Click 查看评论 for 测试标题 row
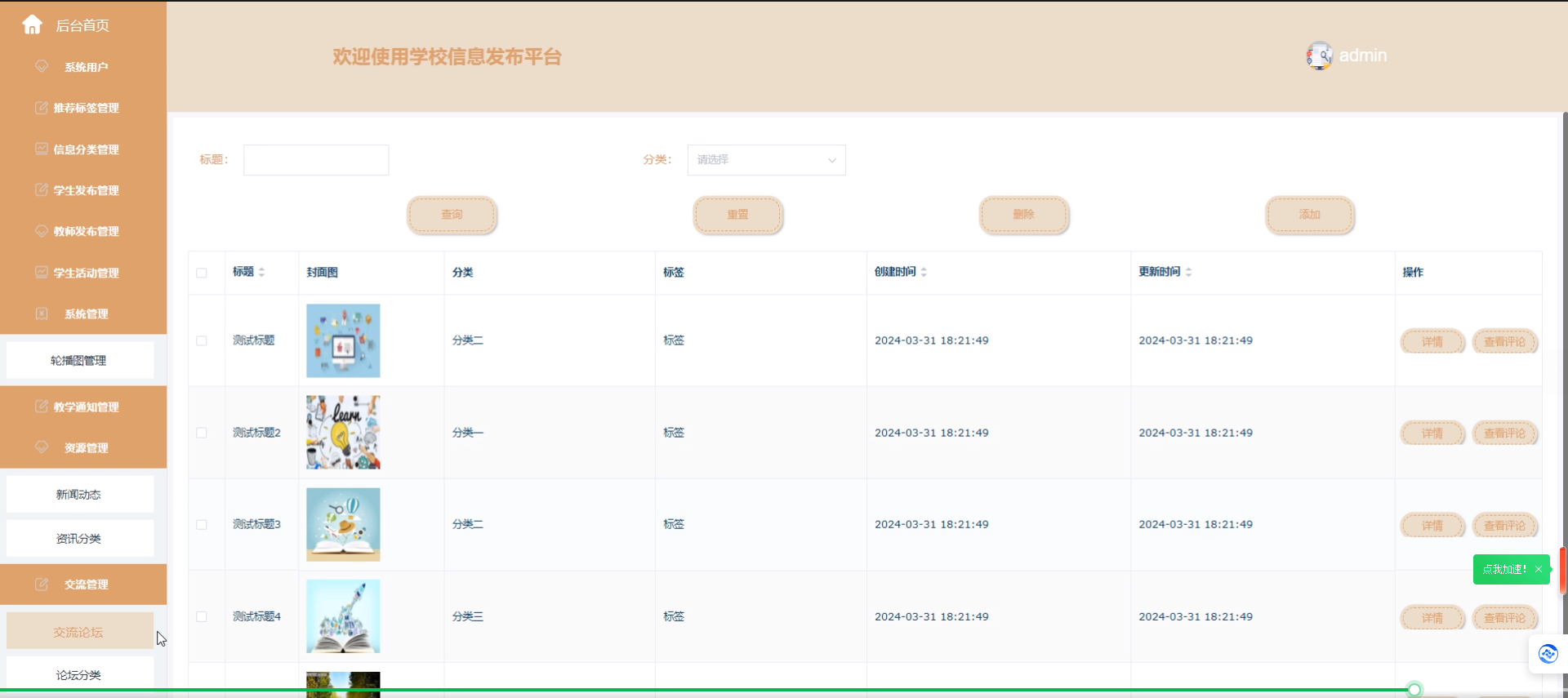This screenshot has height=698, width=1568. tap(1505, 341)
